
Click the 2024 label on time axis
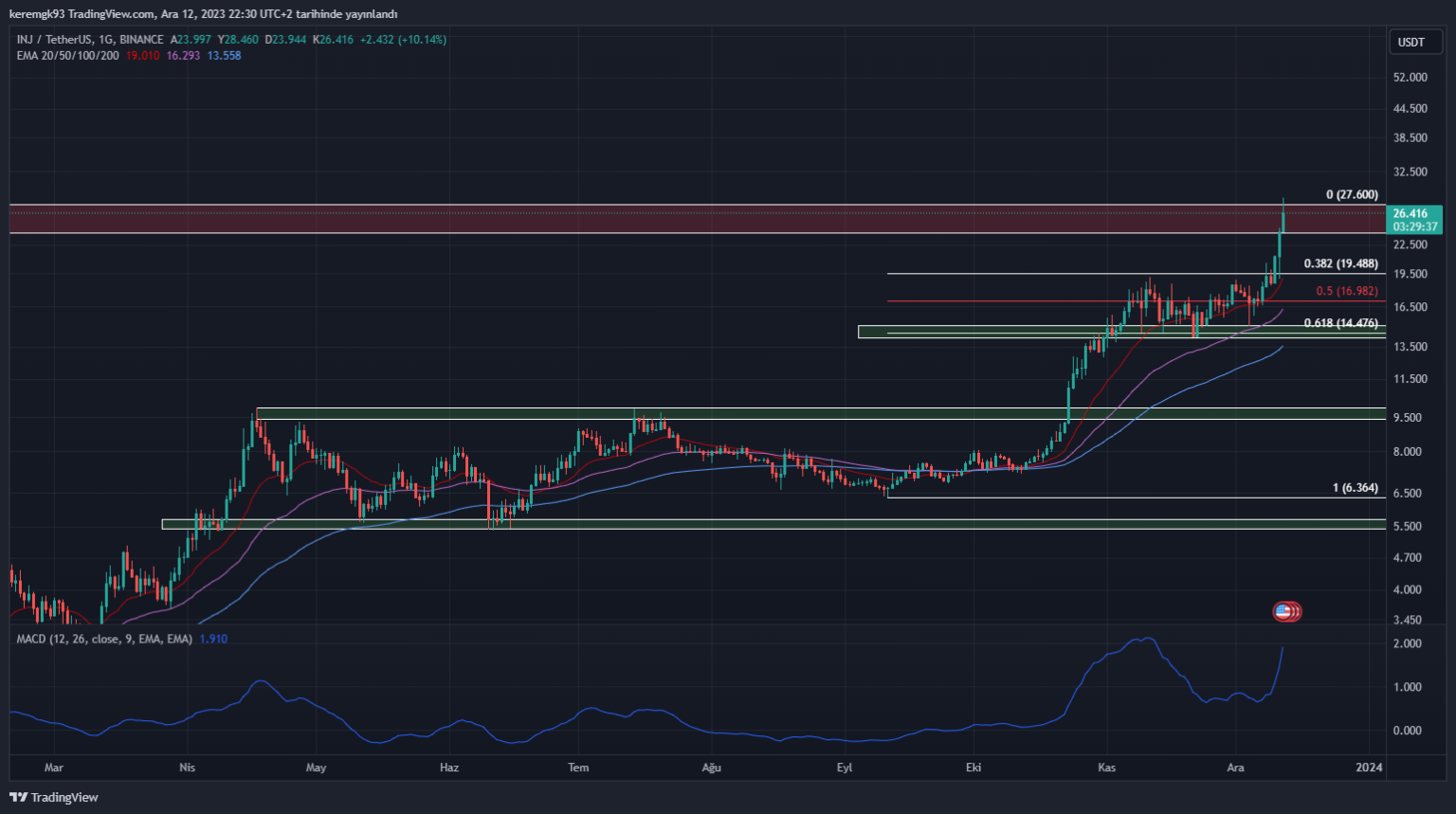click(1368, 768)
